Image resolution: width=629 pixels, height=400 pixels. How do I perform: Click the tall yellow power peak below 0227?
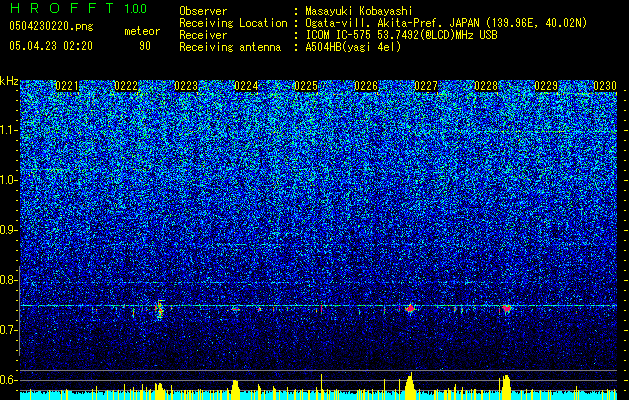tap(410, 386)
